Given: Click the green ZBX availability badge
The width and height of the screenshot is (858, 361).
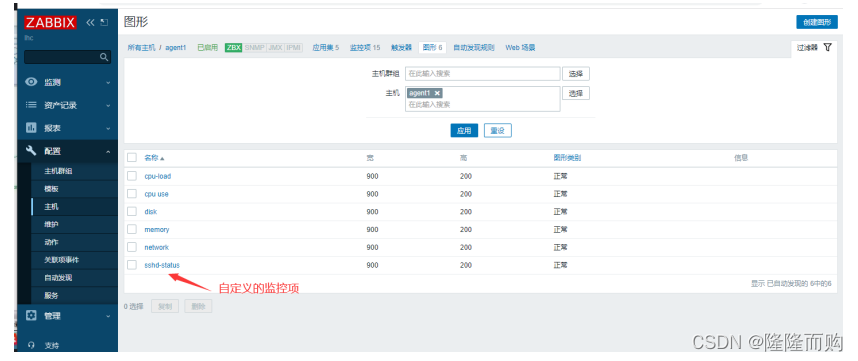Looking at the screenshot, I should 234,48.
